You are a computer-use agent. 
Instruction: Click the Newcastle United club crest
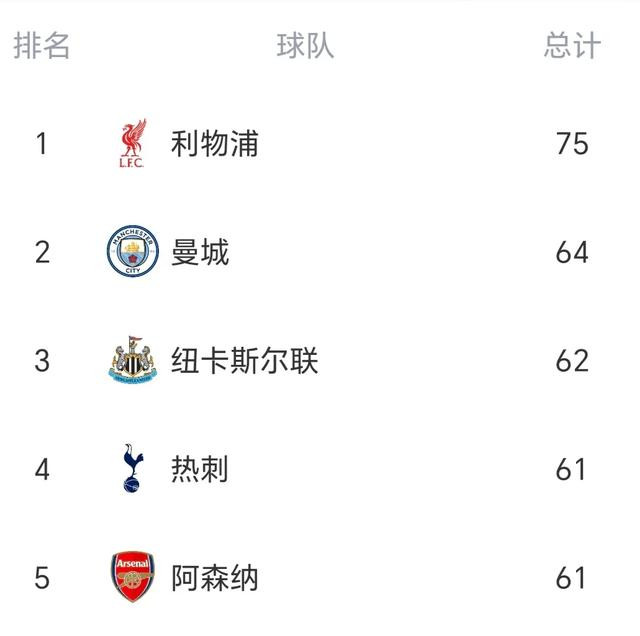[133, 361]
